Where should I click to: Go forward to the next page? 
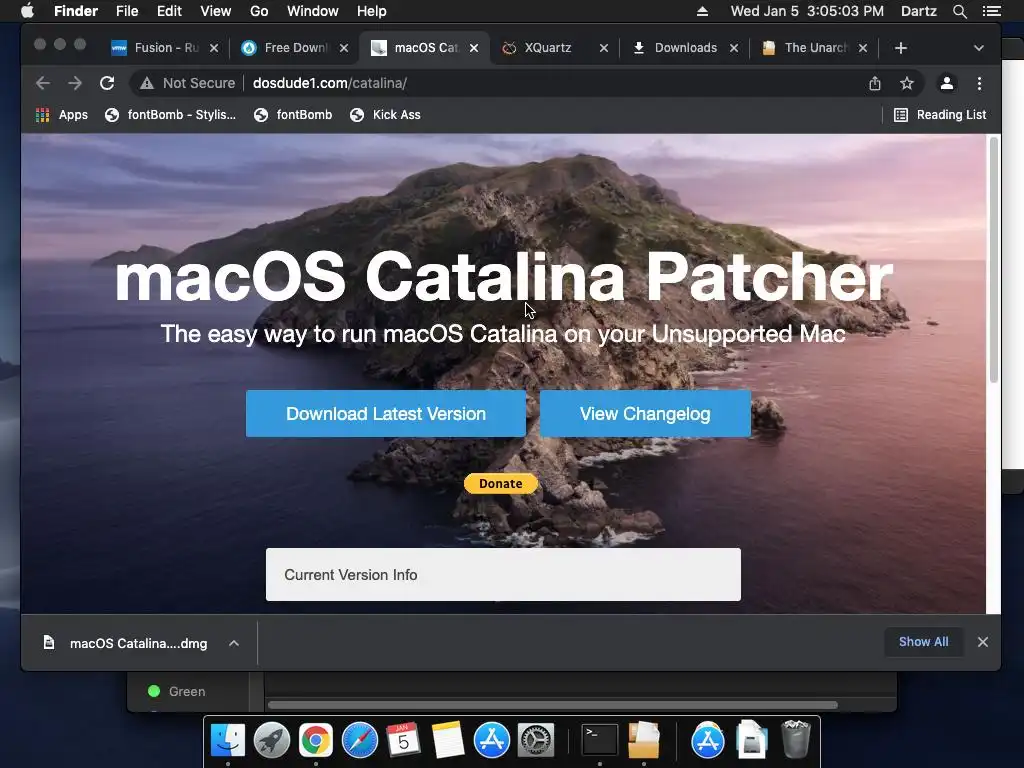point(75,83)
